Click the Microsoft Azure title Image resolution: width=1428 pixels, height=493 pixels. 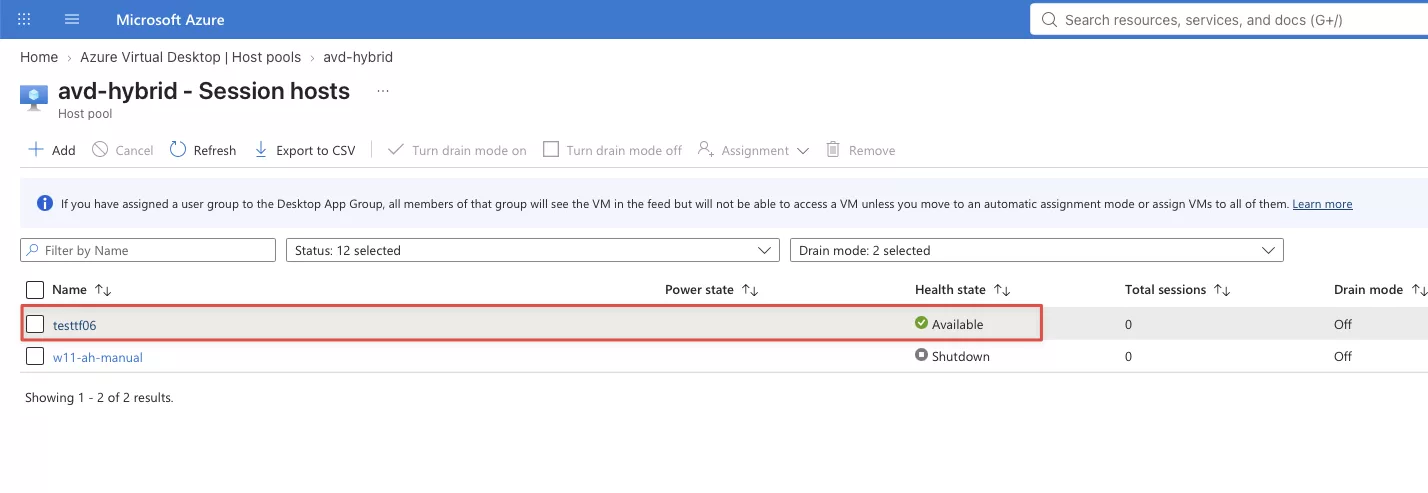(170, 20)
